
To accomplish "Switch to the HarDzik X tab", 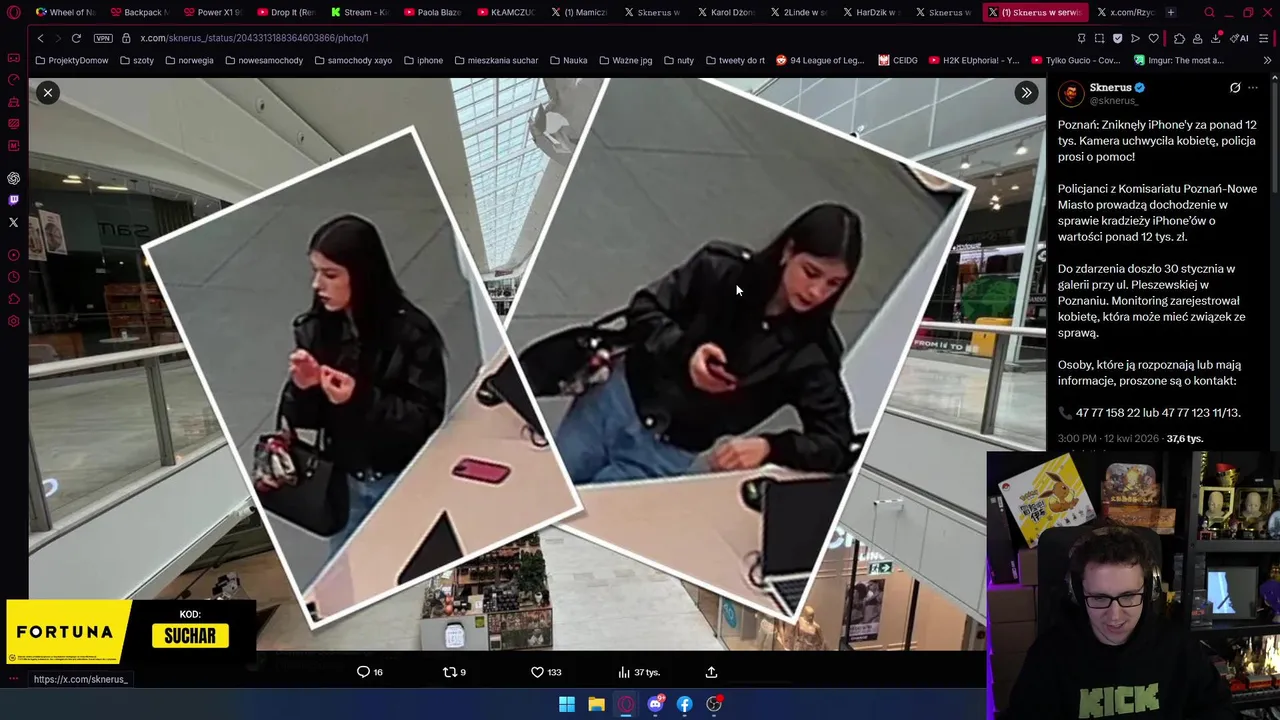I will [x=873, y=12].
